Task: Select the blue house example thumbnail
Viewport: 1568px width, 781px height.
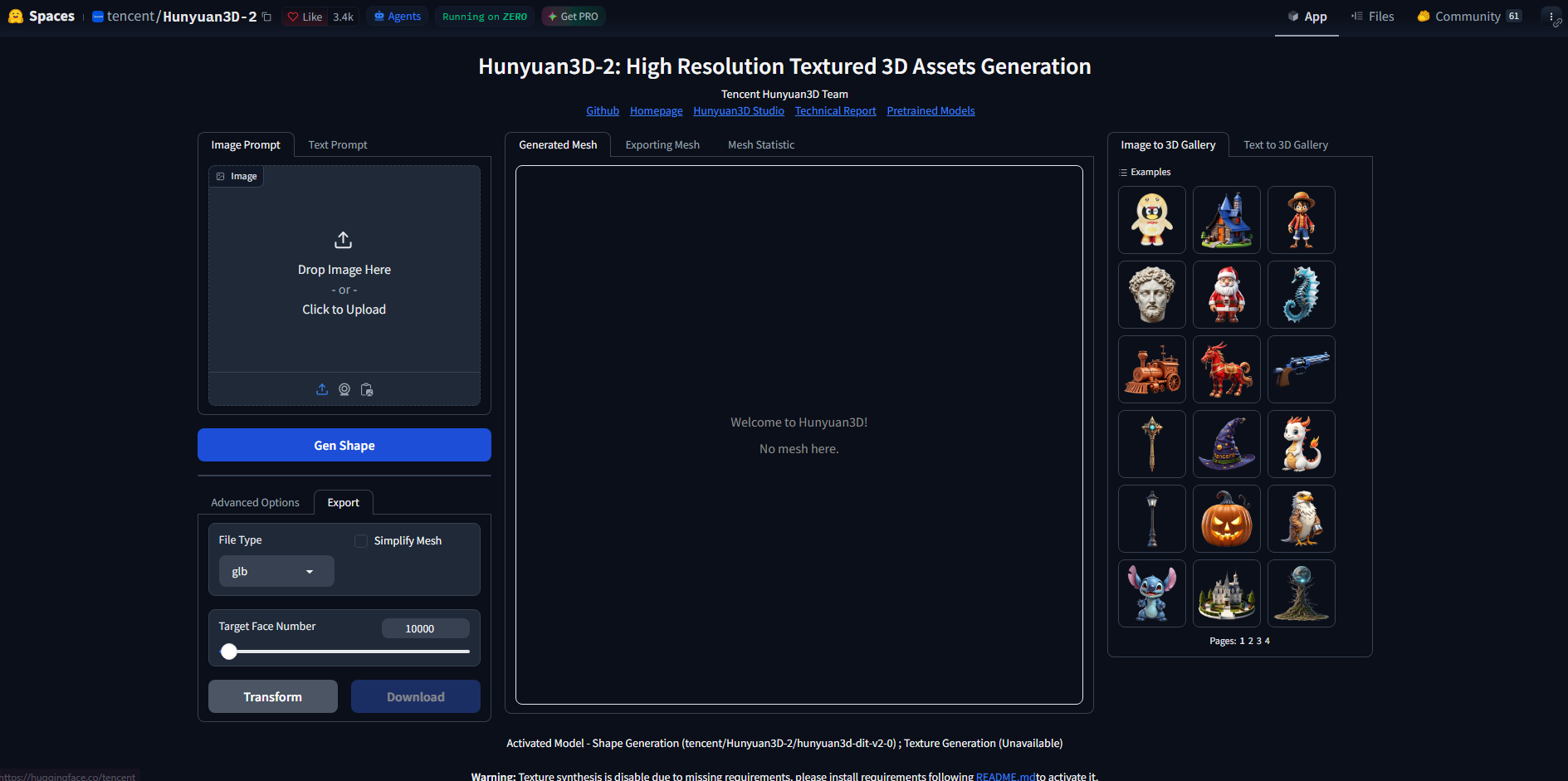Action: (x=1227, y=220)
